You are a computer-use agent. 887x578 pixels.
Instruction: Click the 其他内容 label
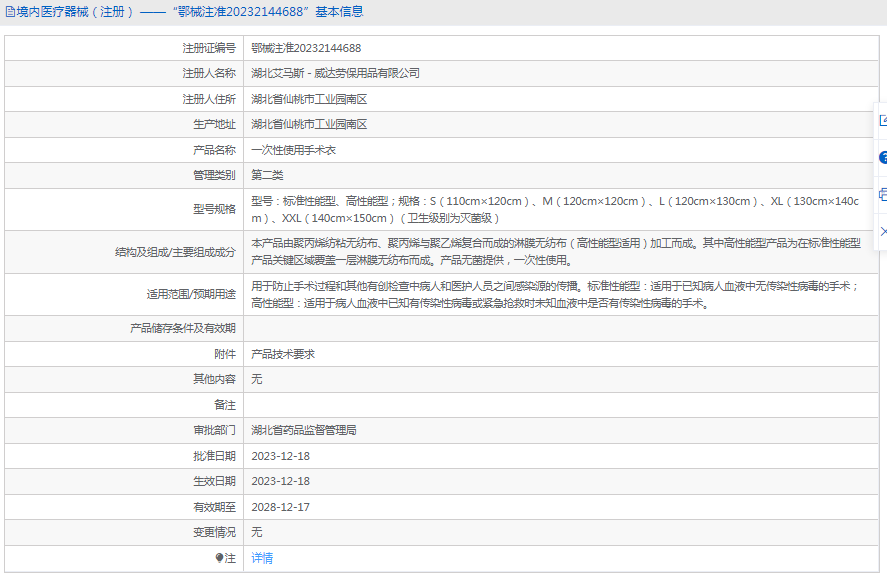(214, 379)
